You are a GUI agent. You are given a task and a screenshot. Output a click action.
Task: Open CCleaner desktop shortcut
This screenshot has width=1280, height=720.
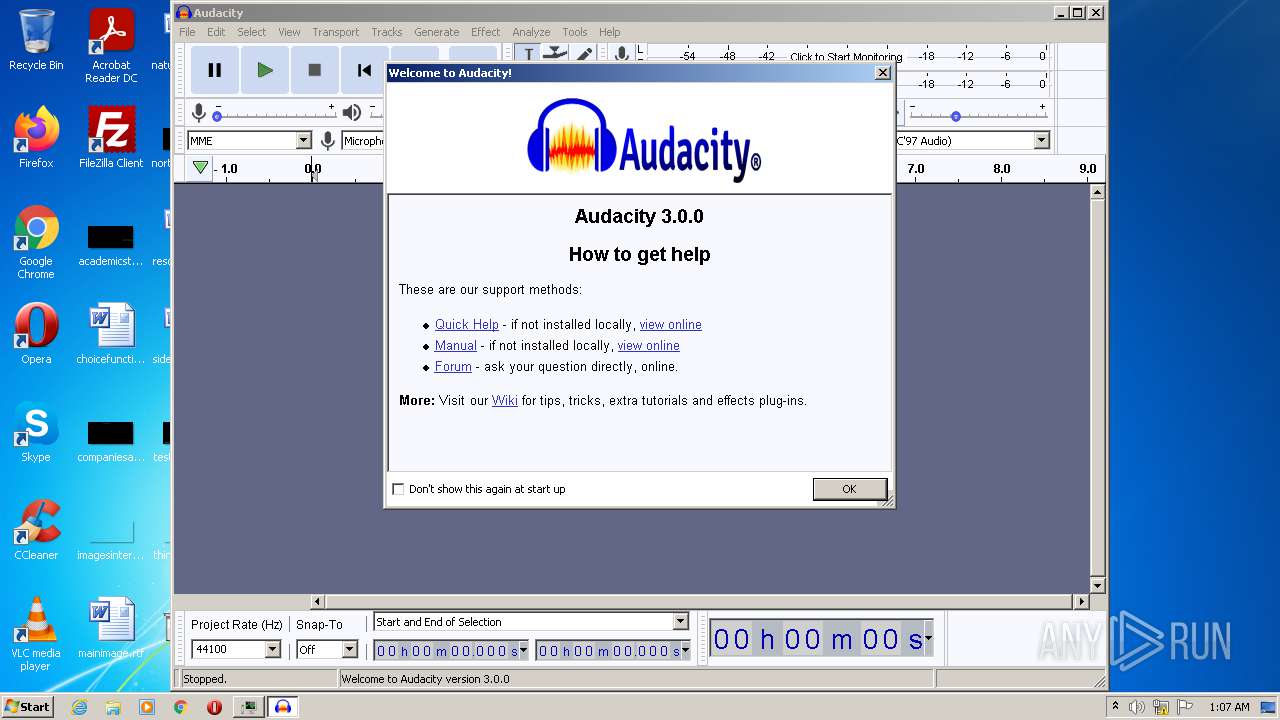[x=36, y=530]
